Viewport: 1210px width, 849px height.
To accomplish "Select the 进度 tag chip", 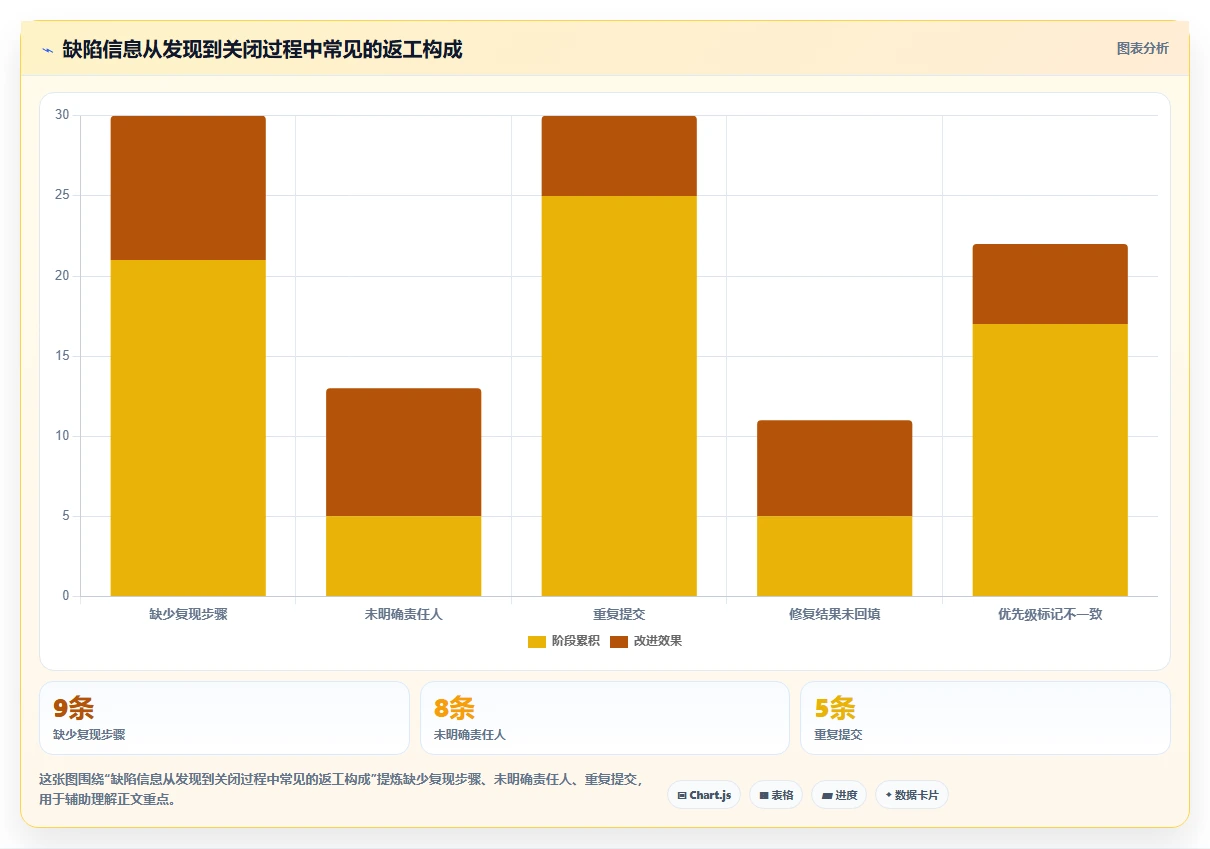I will click(839, 795).
